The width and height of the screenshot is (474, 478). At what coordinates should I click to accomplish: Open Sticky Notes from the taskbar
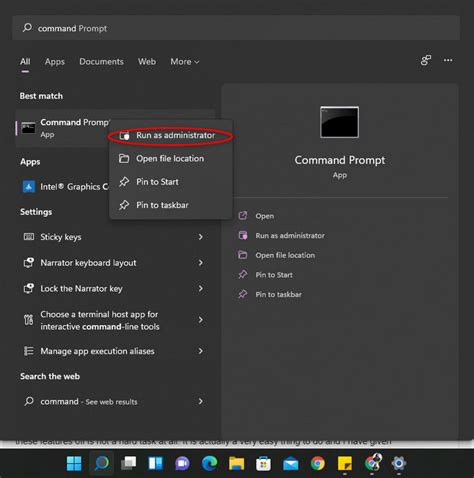click(345, 464)
